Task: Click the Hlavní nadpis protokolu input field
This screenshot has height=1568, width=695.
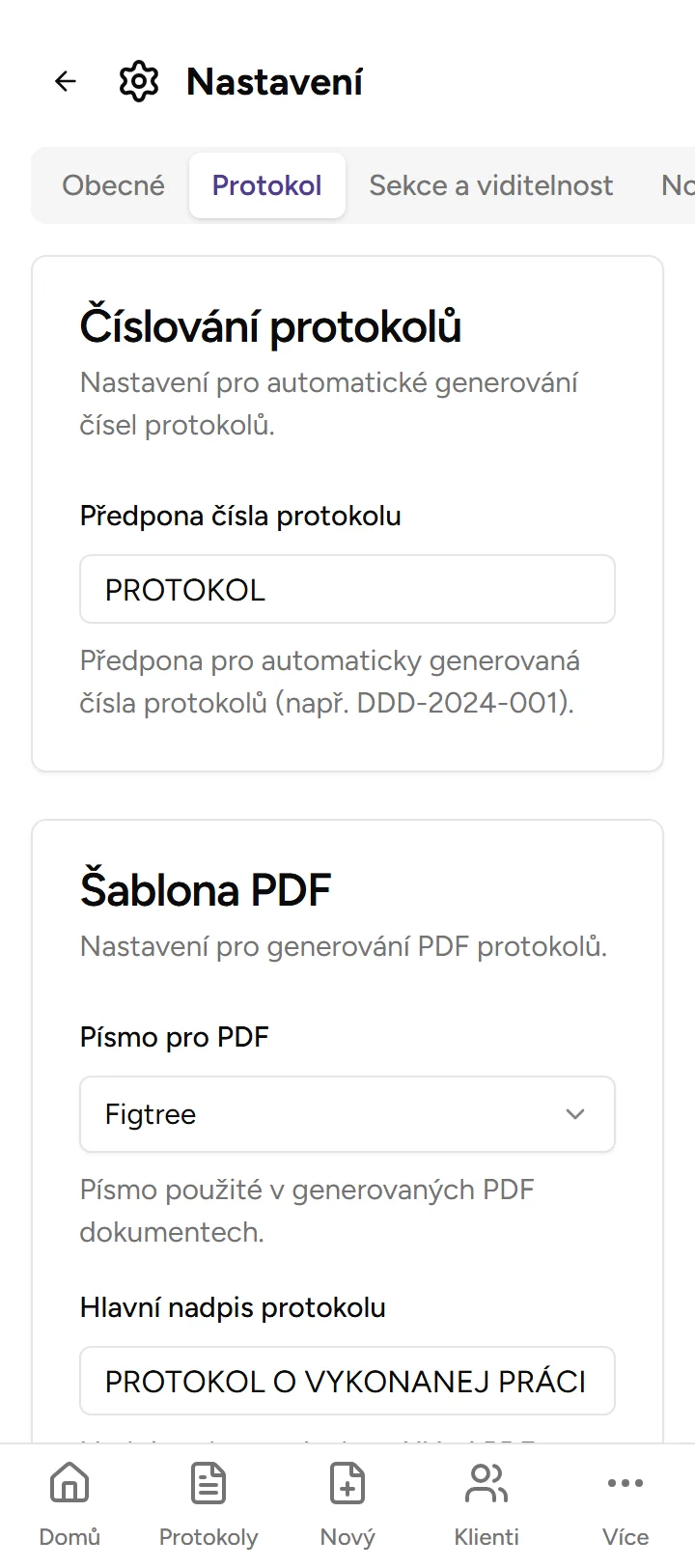Action: 347,1382
